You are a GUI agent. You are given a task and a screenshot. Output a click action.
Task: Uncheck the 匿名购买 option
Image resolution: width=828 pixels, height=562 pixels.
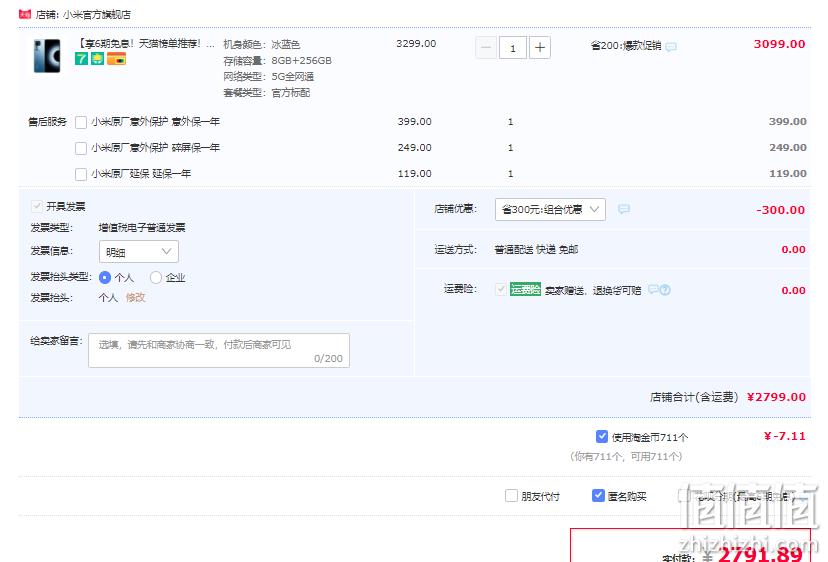[x=598, y=495]
